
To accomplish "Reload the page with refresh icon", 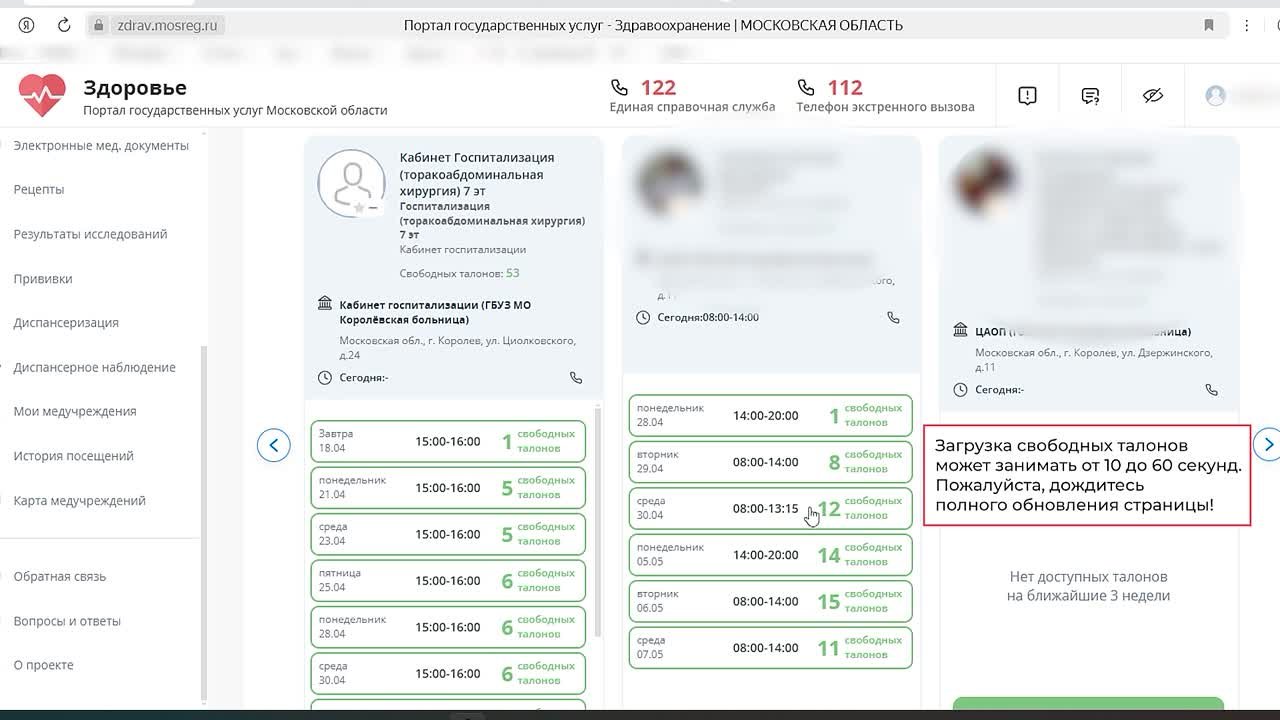I will (x=64, y=25).
